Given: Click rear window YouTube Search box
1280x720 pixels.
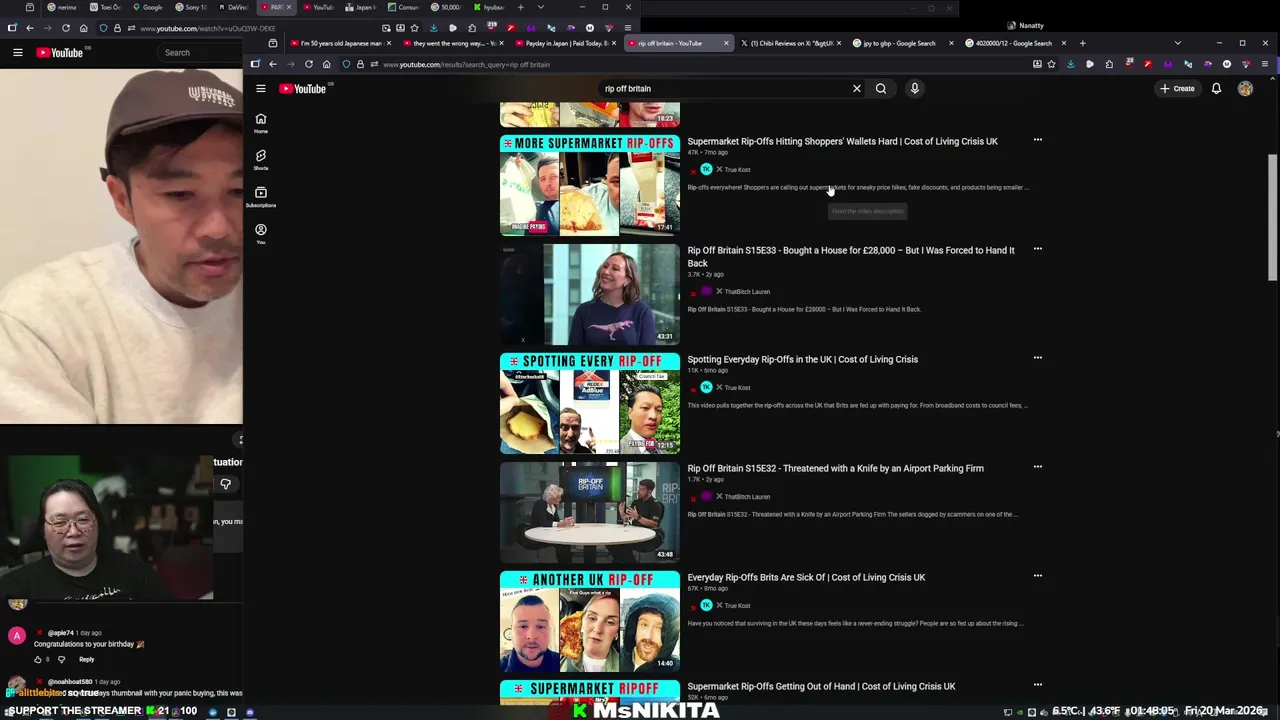Looking at the screenshot, I should pyautogui.click(x=200, y=52).
